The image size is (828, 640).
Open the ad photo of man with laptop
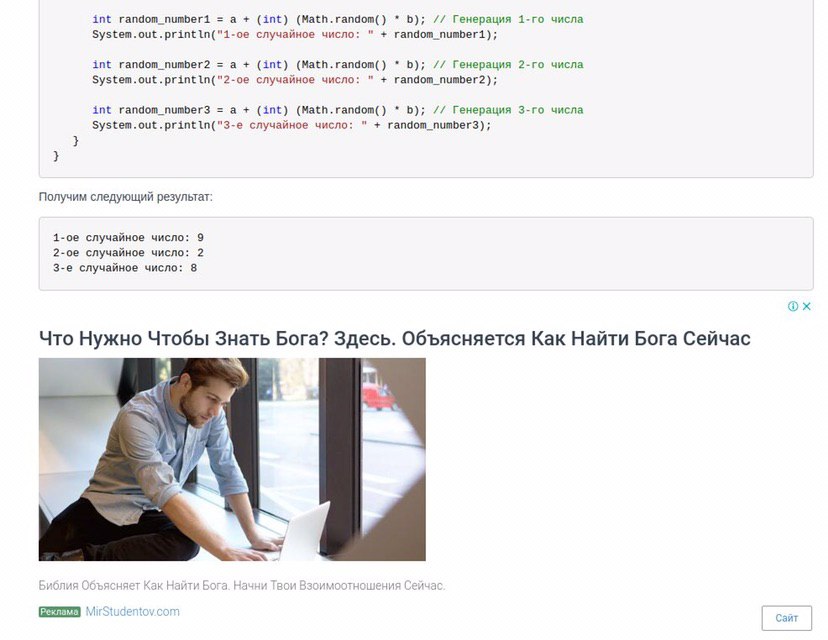[232, 459]
